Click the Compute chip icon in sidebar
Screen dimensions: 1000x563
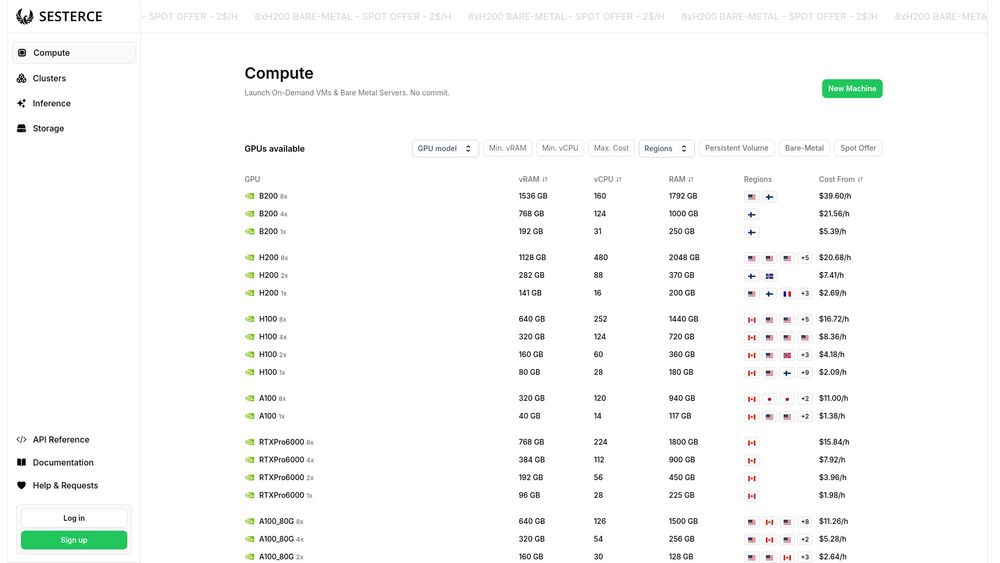[x=22, y=53]
